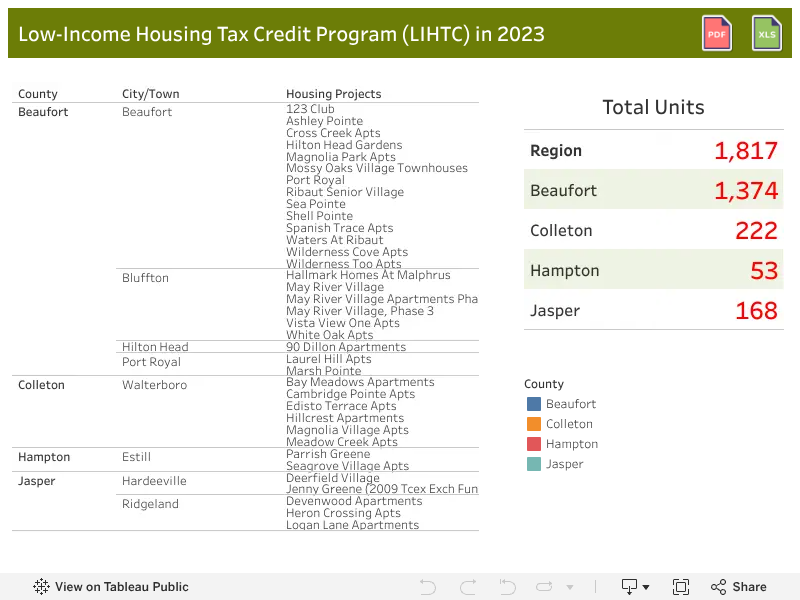Click the Tableau logo icon in footer

click(x=41, y=587)
